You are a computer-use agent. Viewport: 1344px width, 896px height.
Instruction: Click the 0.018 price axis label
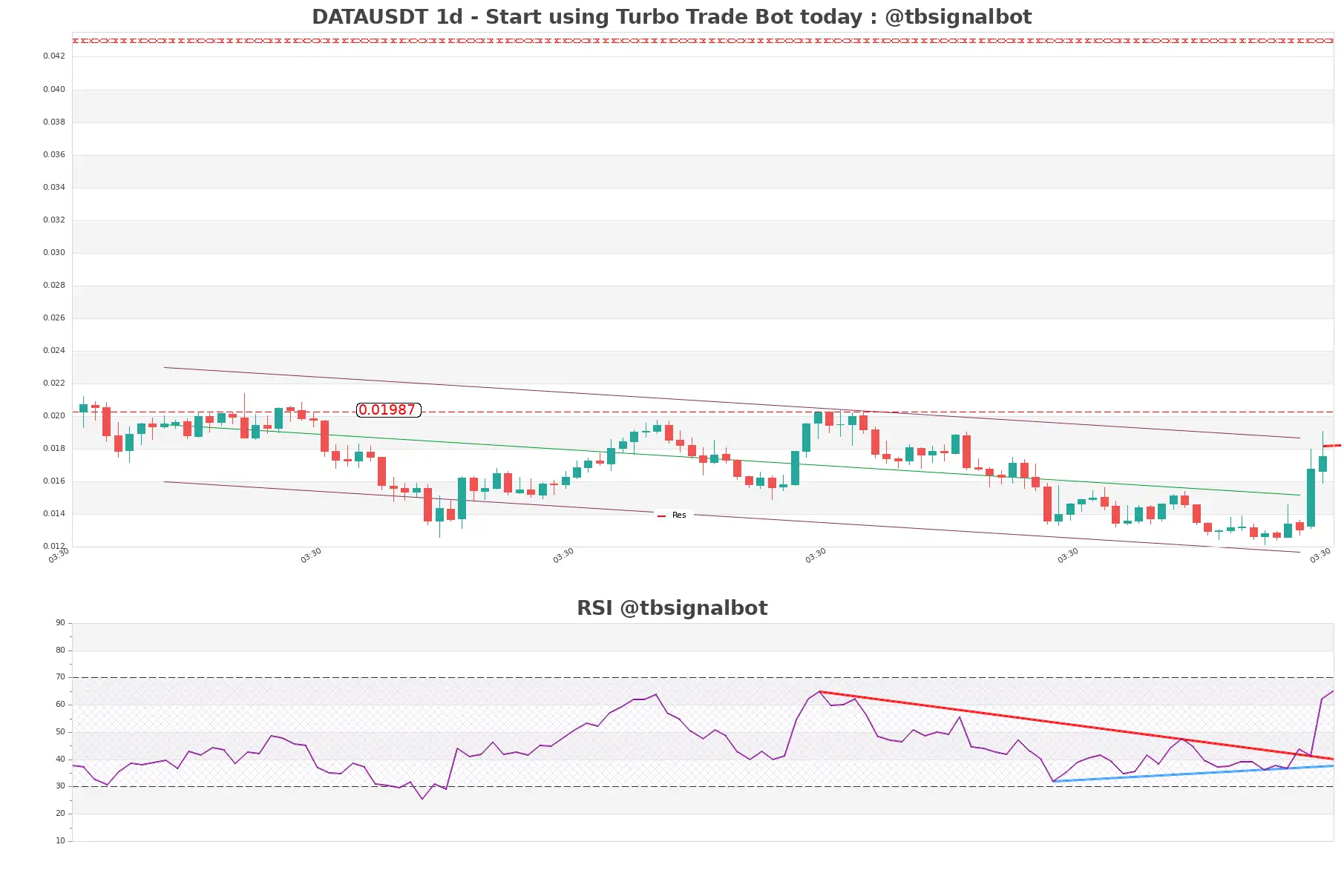tap(54, 449)
